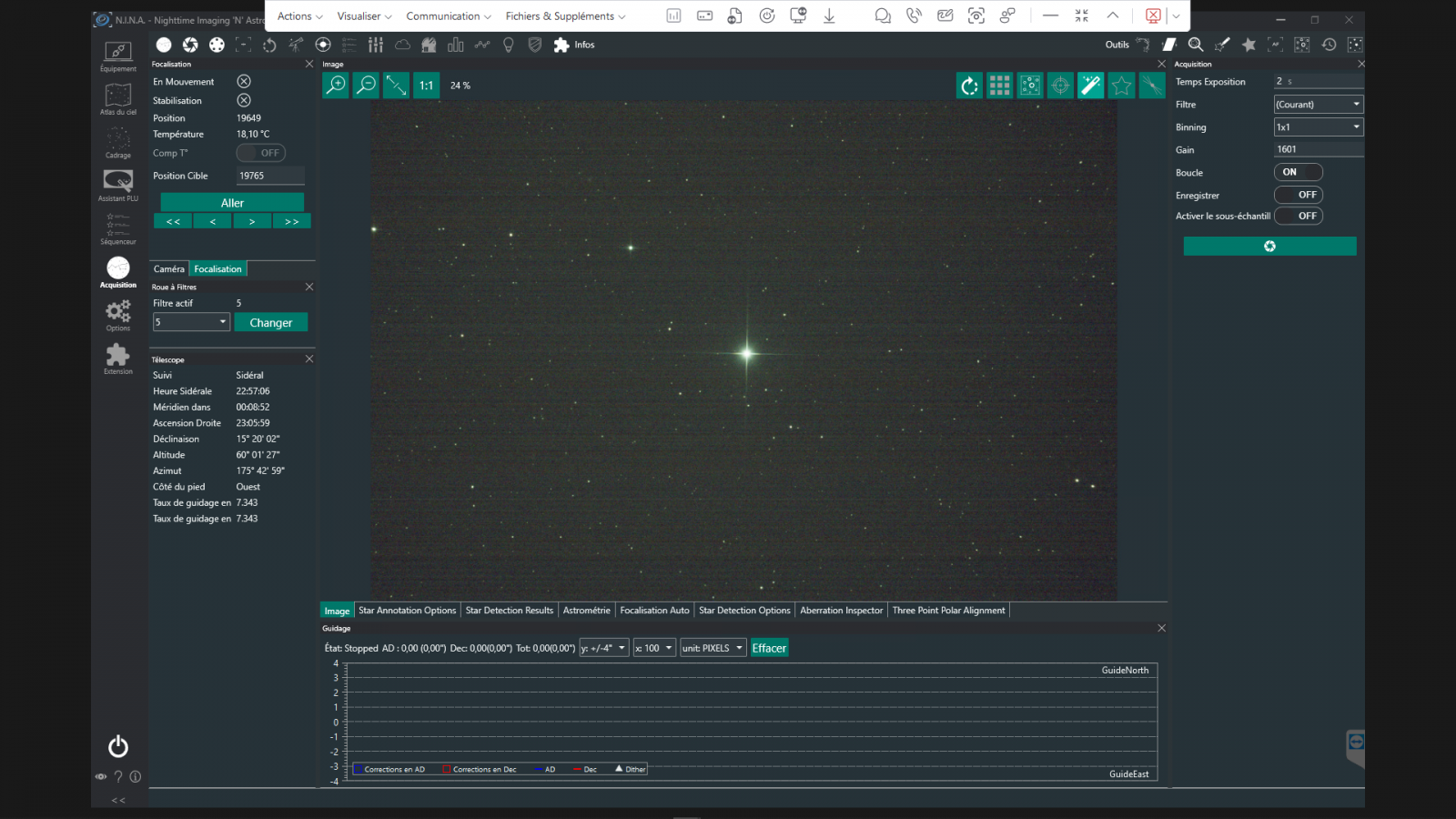Click the telescope icon in the top toolbar
Viewport: 1456px width, 819px height.
click(x=296, y=45)
